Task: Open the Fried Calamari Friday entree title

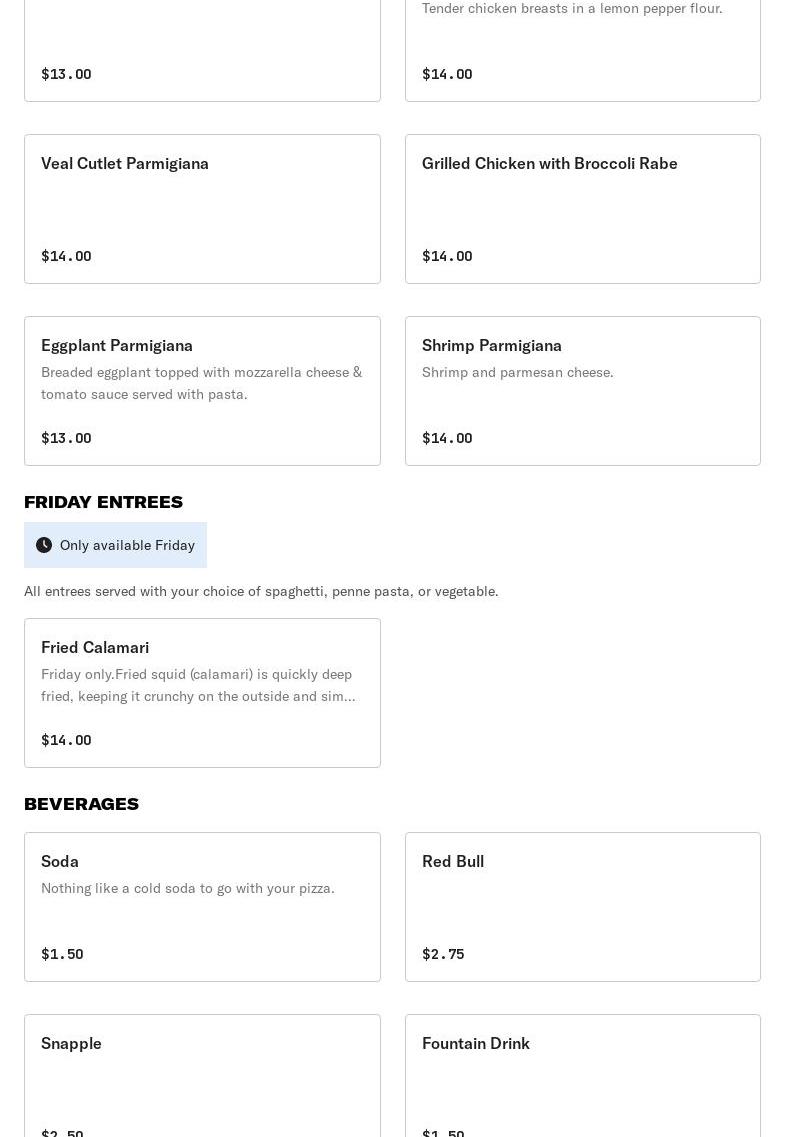Action: pos(95,648)
